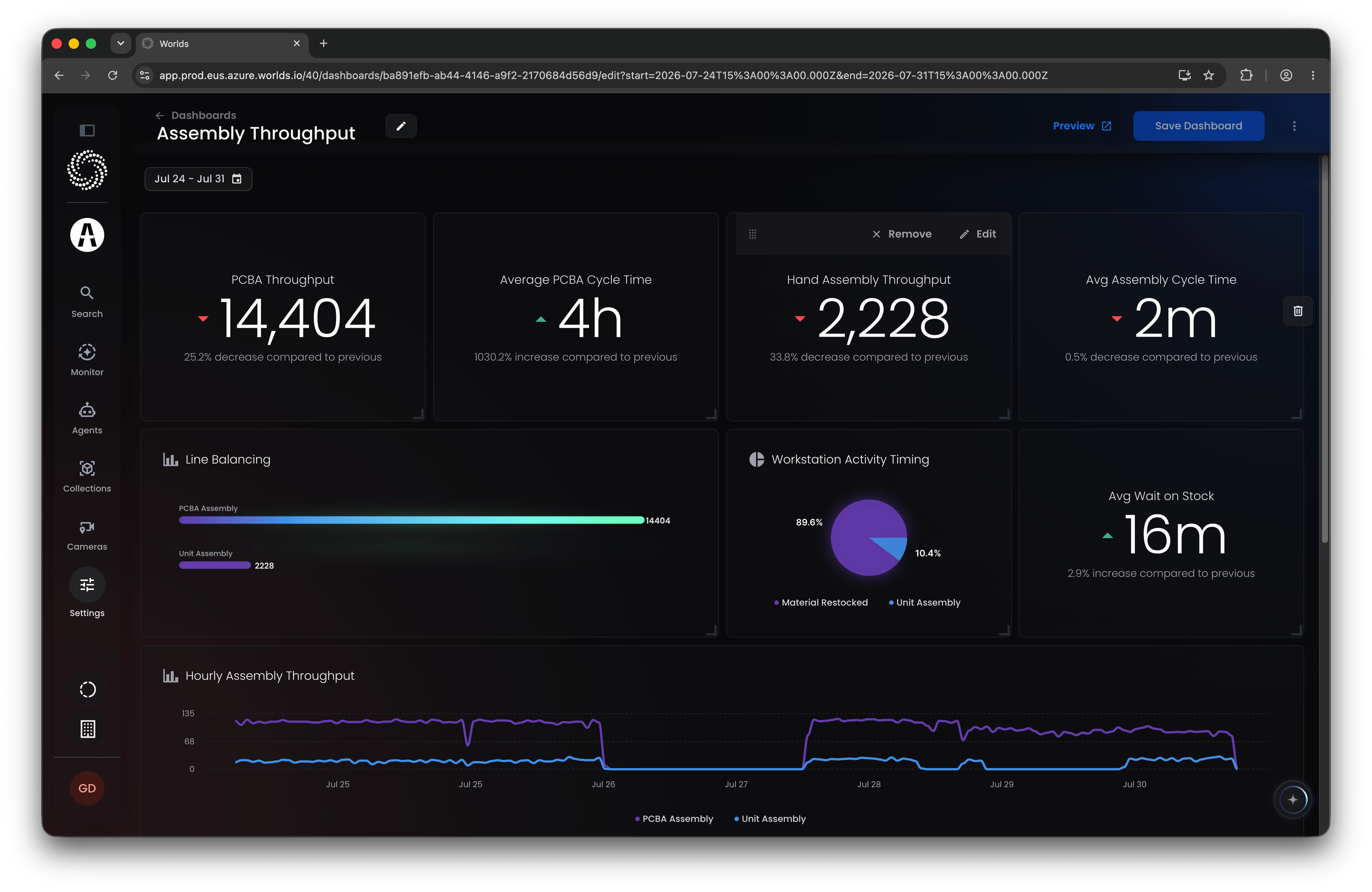Click the Line Balancing chart icon

(x=170, y=459)
